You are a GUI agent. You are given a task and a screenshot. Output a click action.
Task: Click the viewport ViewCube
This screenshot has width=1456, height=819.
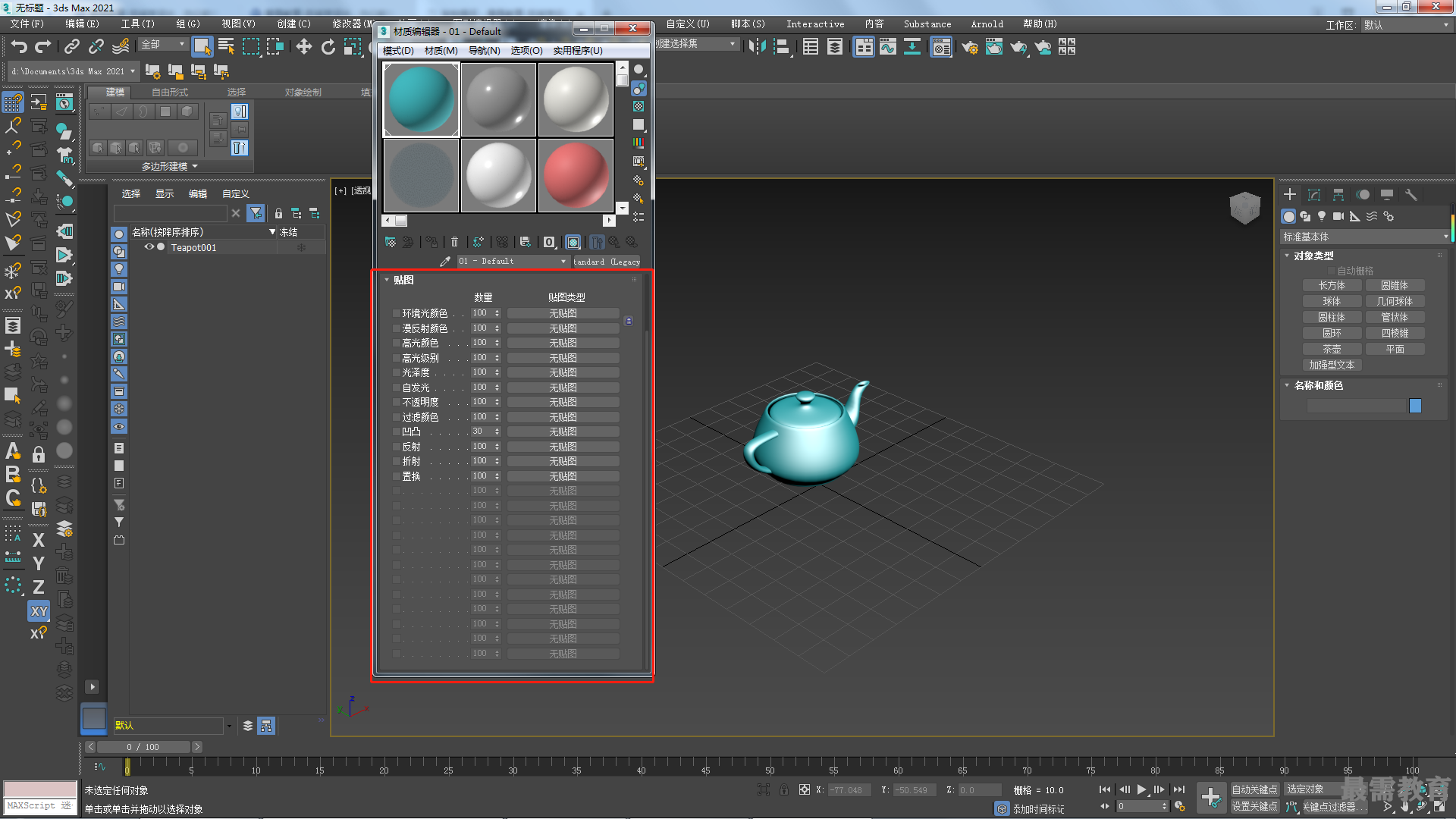click(1244, 207)
